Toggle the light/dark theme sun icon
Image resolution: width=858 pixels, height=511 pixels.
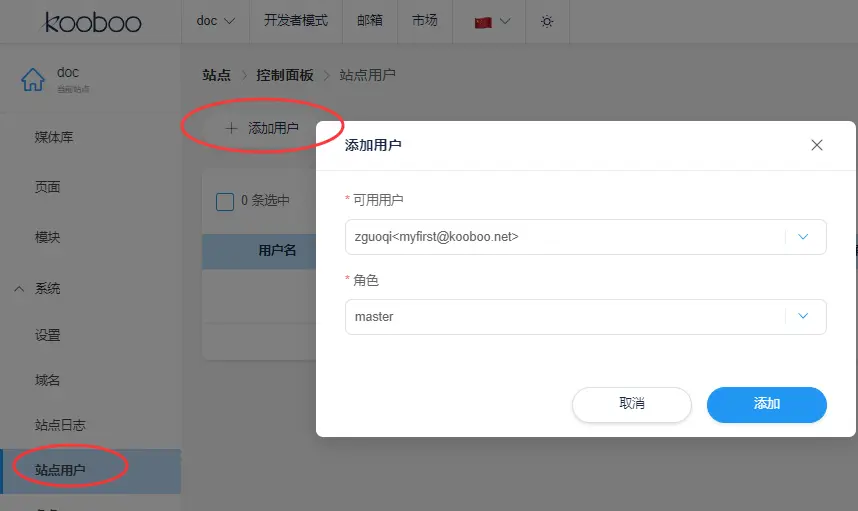546,21
